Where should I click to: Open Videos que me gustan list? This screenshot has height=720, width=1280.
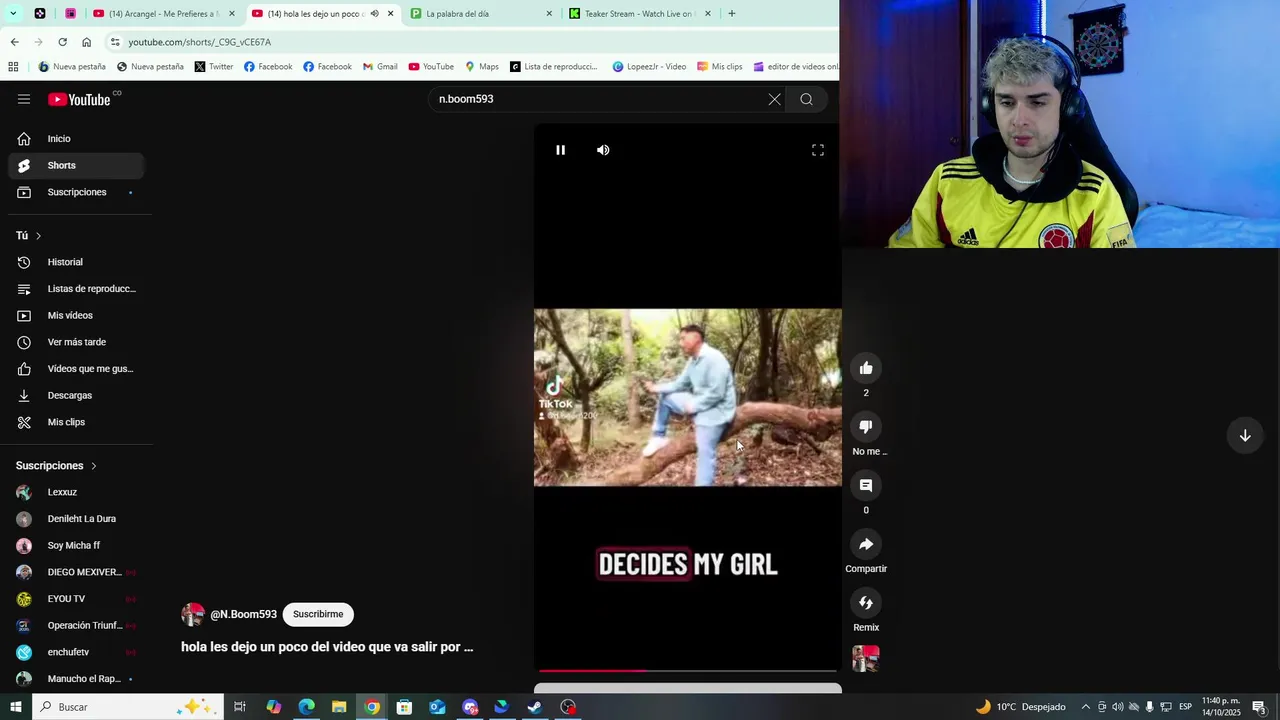[x=76, y=369]
